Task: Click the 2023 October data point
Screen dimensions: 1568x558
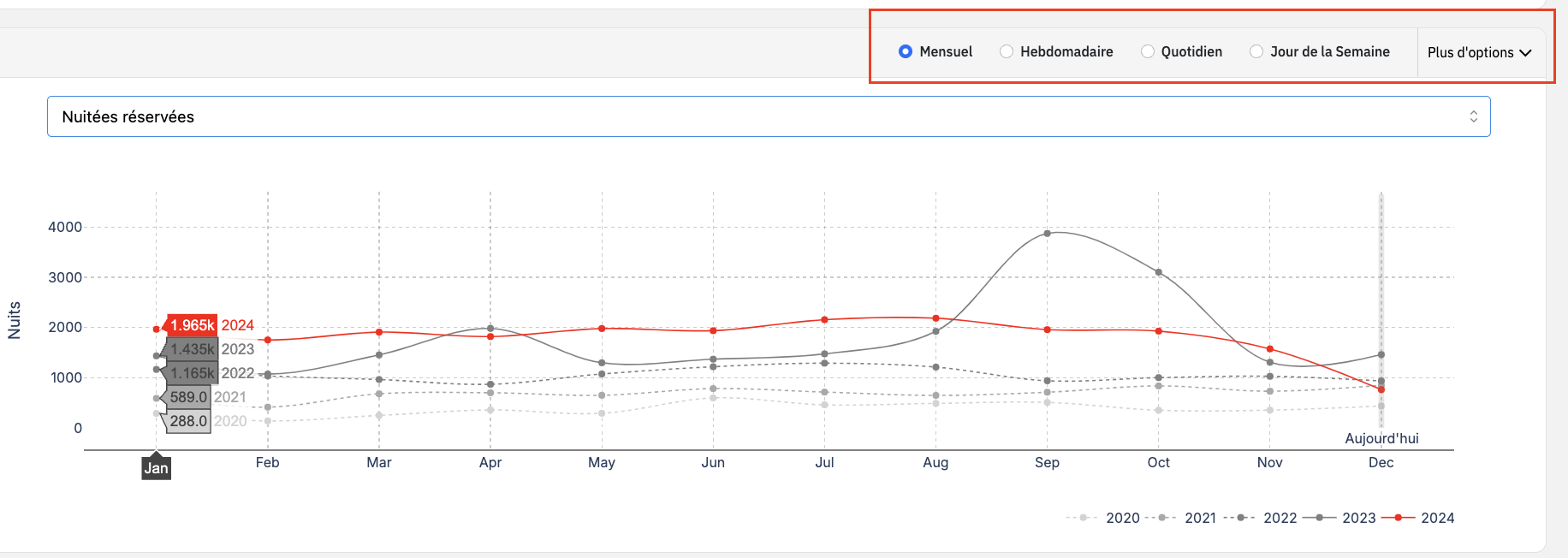Action: coord(1158,272)
